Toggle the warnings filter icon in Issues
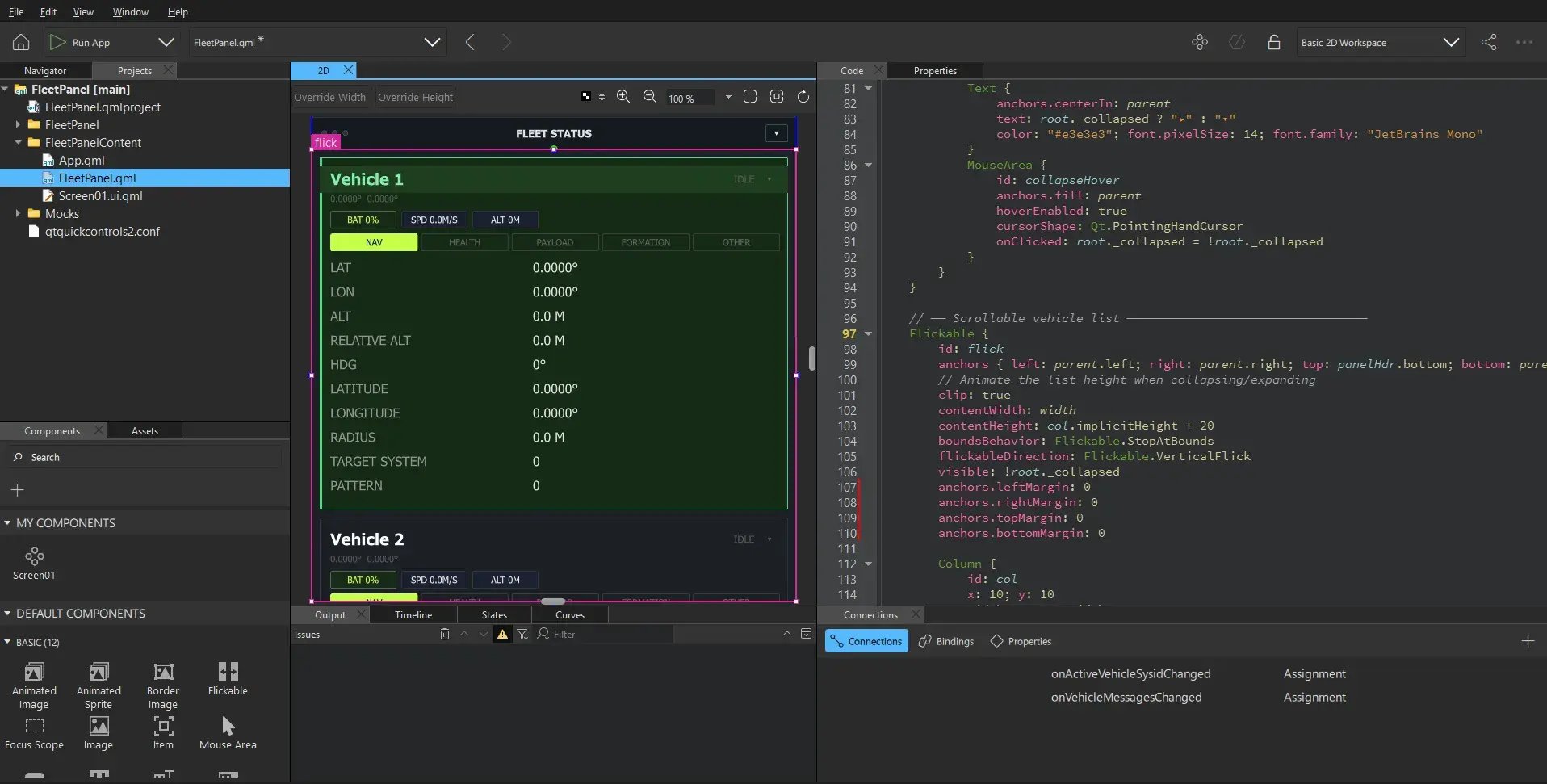Viewport: 1547px width, 784px height. (x=502, y=635)
